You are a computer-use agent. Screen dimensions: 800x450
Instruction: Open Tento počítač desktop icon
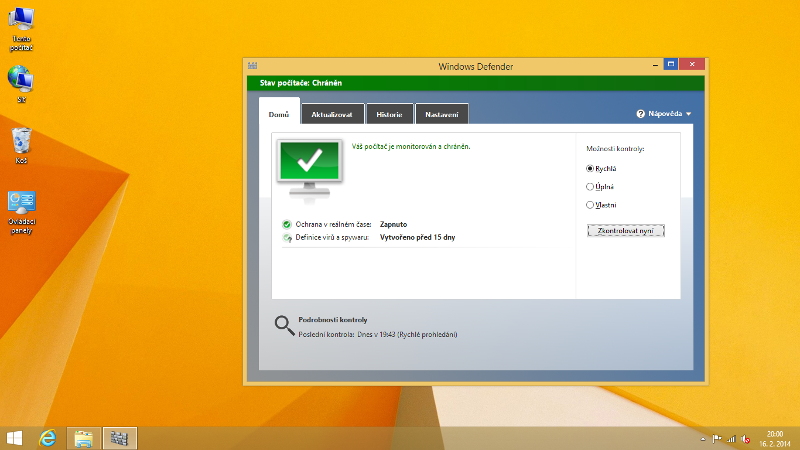click(x=21, y=20)
